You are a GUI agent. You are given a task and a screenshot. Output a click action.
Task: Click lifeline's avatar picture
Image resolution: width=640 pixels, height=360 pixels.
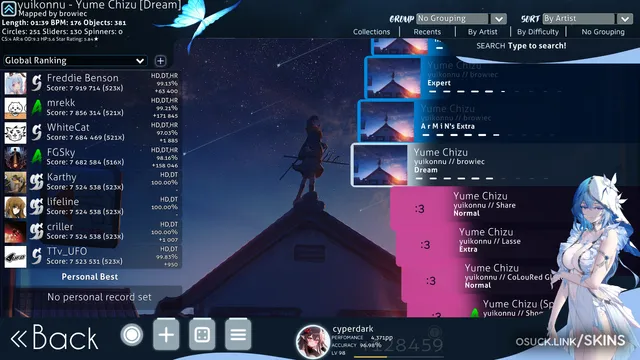[x=16, y=207]
